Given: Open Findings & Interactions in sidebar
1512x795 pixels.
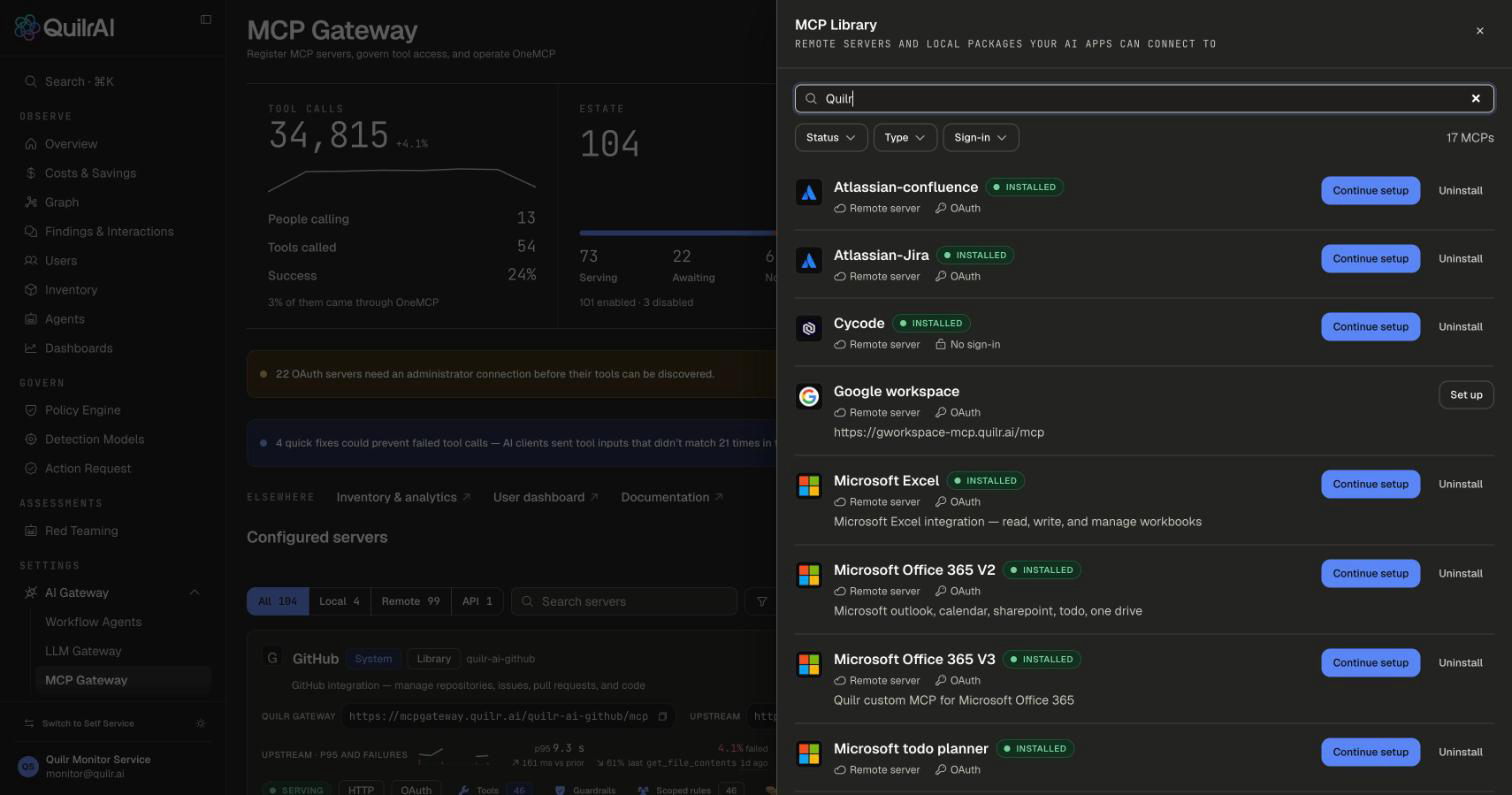Looking at the screenshot, I should tap(109, 231).
